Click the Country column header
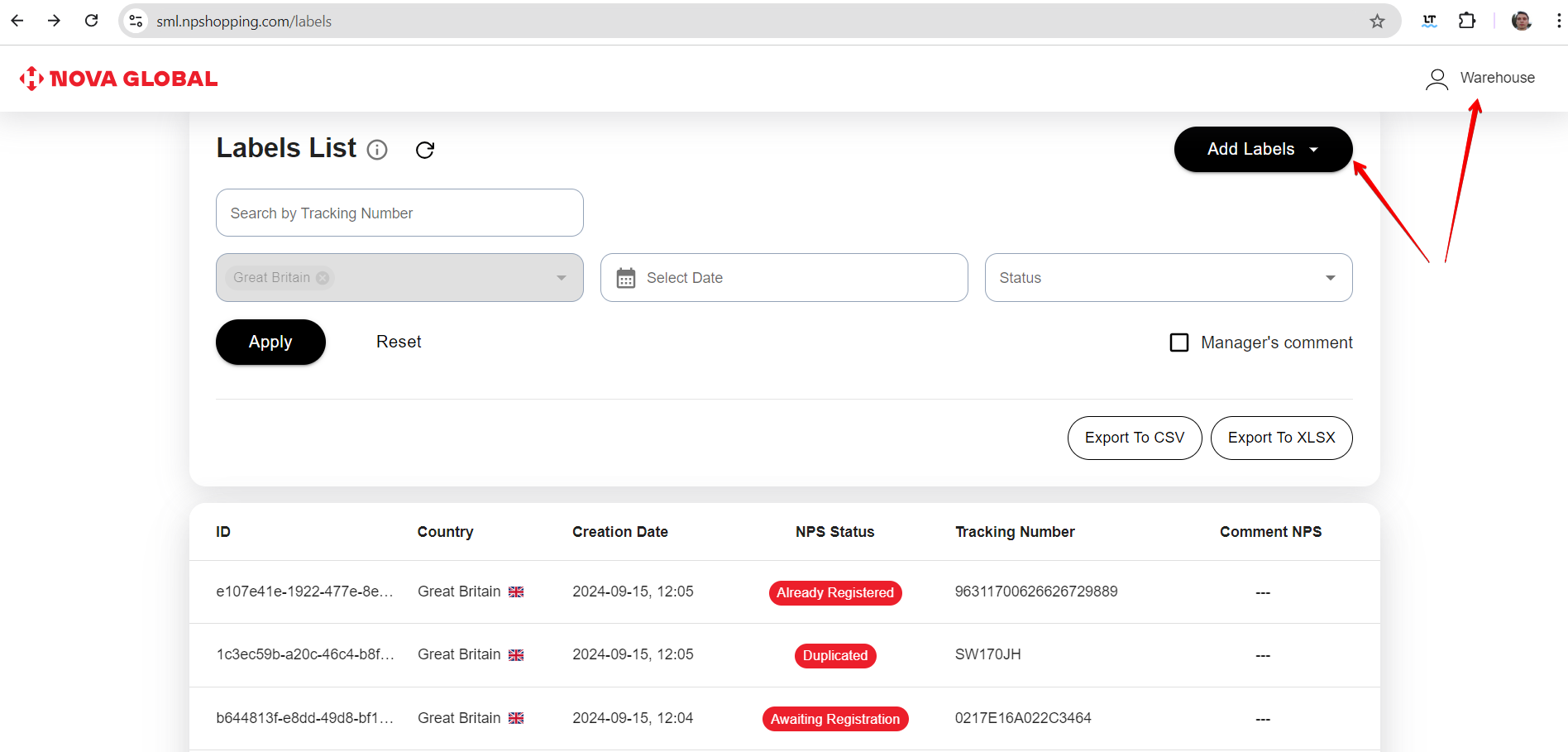The image size is (1568, 752). (446, 532)
